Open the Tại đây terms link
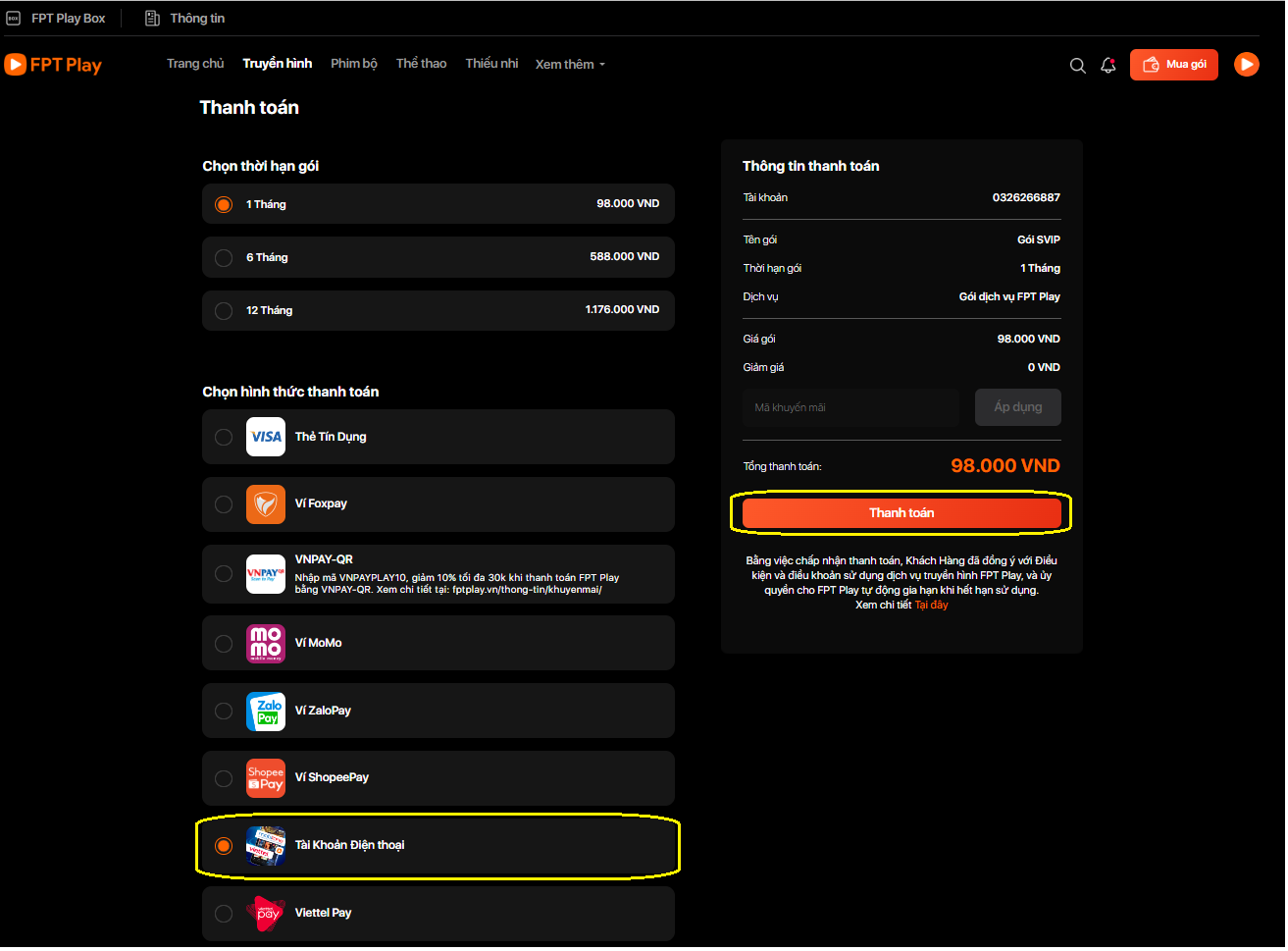The height and width of the screenshot is (951, 1288). click(x=932, y=606)
